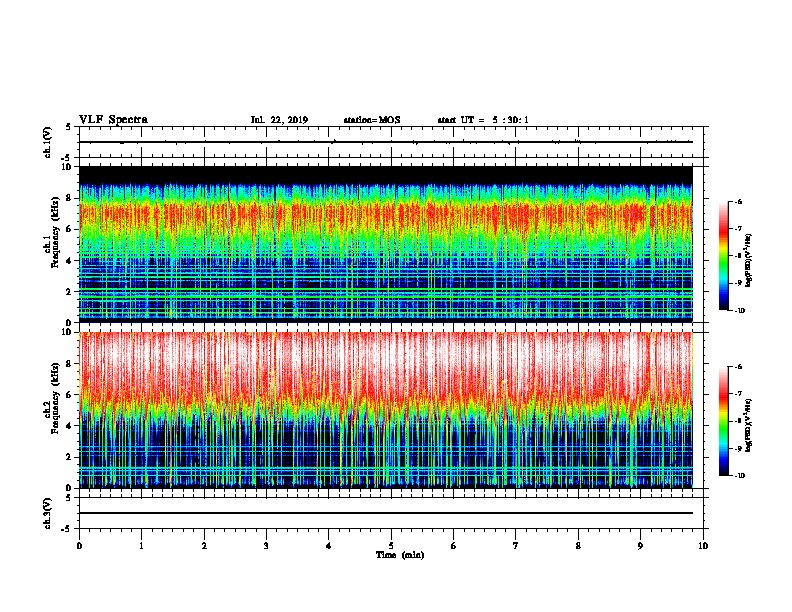Click the "Time (min)" axis label
The width and height of the screenshot is (792, 612).
(400, 555)
